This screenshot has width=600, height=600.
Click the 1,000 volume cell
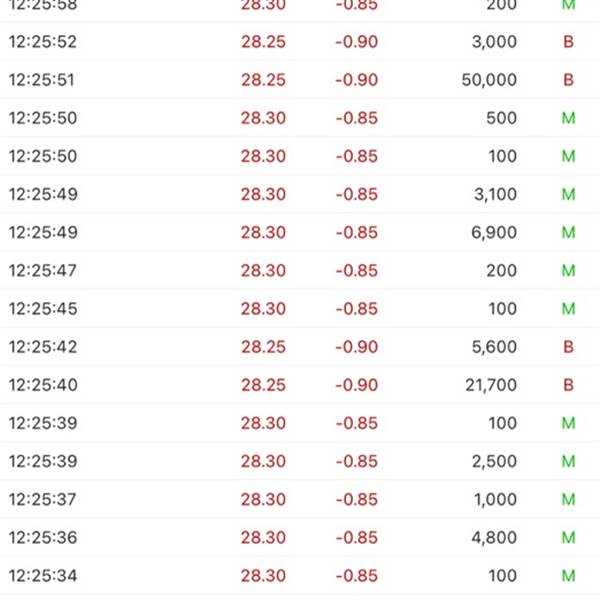(495, 499)
